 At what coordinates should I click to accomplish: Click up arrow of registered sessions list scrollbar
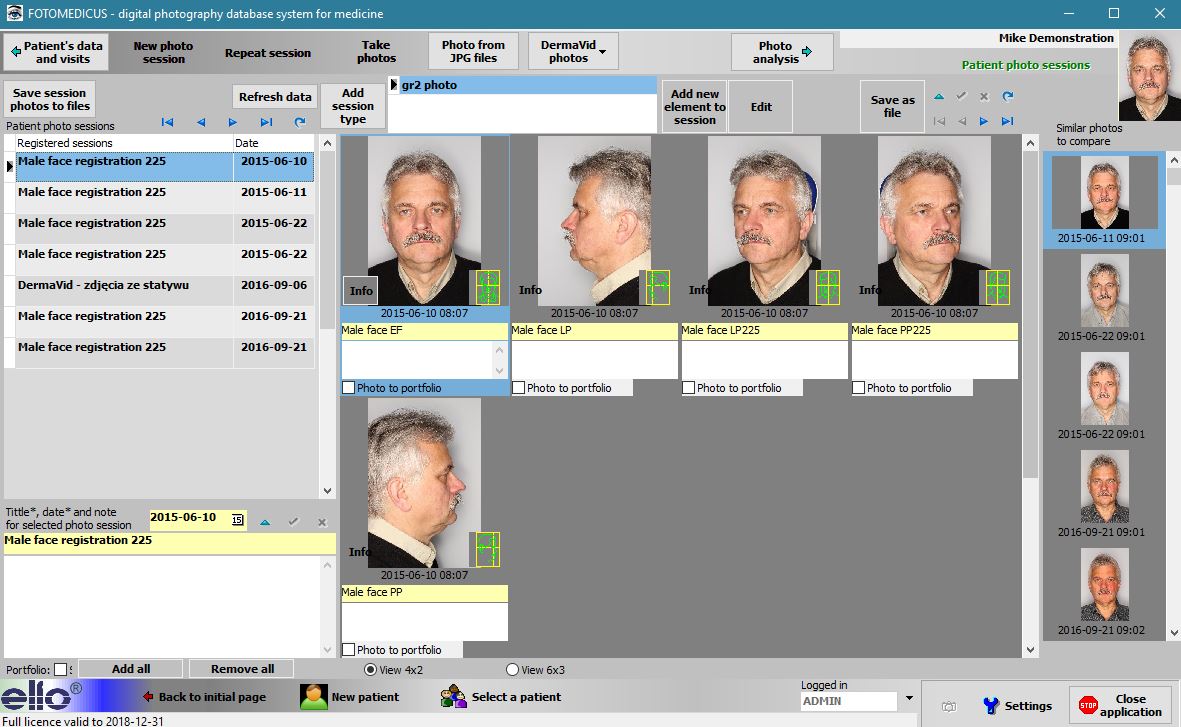pos(327,142)
